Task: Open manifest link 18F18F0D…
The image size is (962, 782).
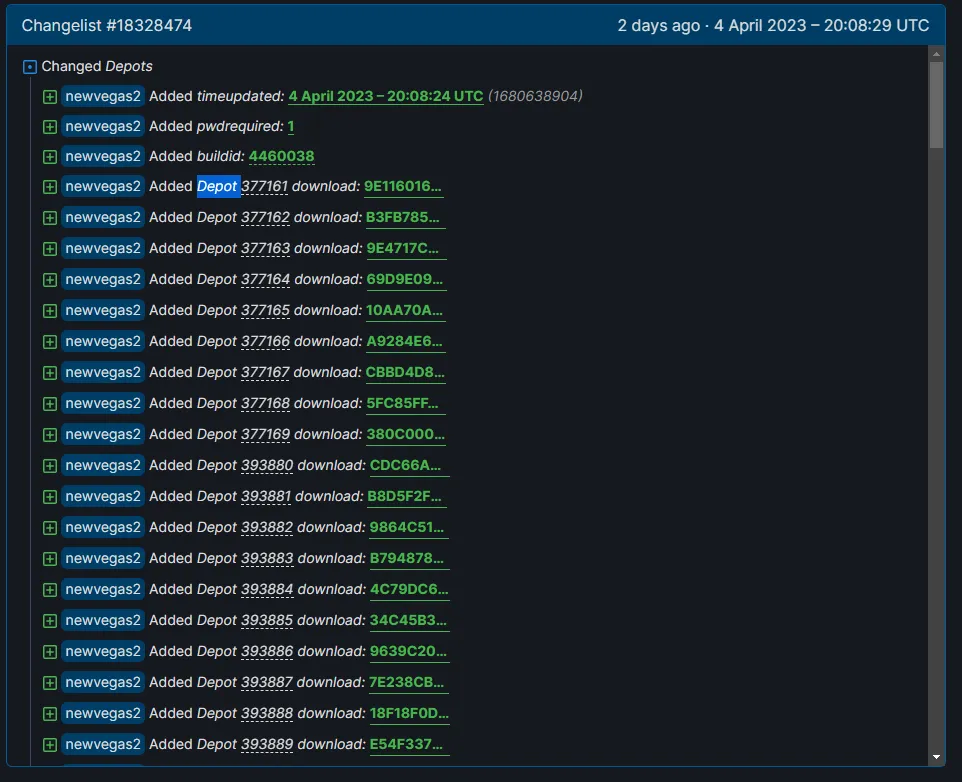Action: pyautogui.click(x=409, y=713)
